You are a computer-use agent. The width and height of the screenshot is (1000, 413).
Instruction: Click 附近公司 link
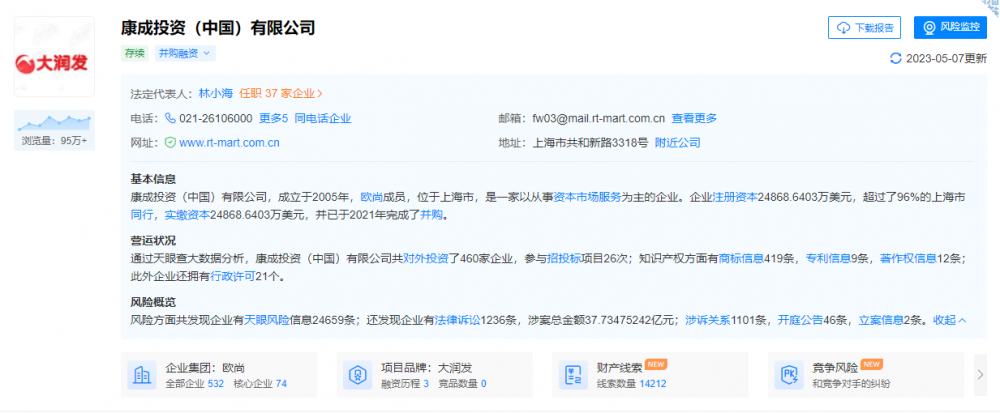(677, 143)
